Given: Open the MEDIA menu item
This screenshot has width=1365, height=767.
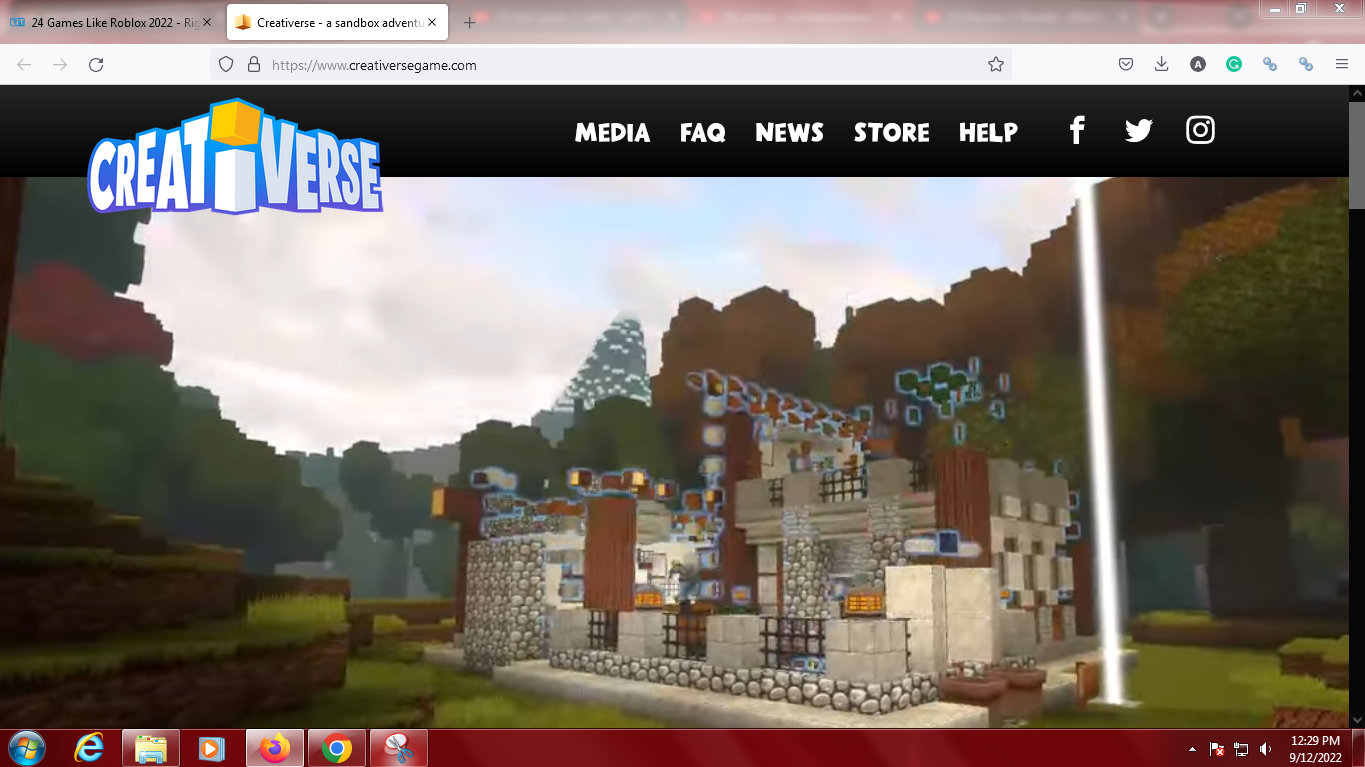Looking at the screenshot, I should tap(612, 133).
